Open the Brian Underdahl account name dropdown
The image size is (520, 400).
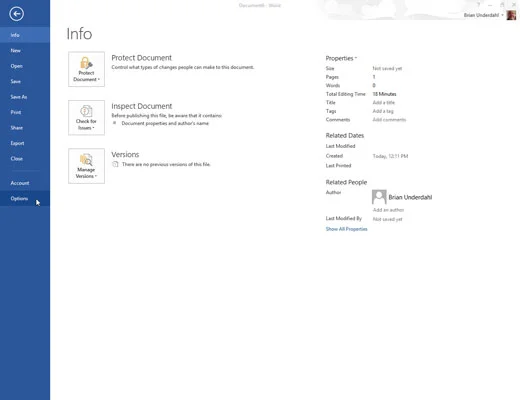pos(484,15)
